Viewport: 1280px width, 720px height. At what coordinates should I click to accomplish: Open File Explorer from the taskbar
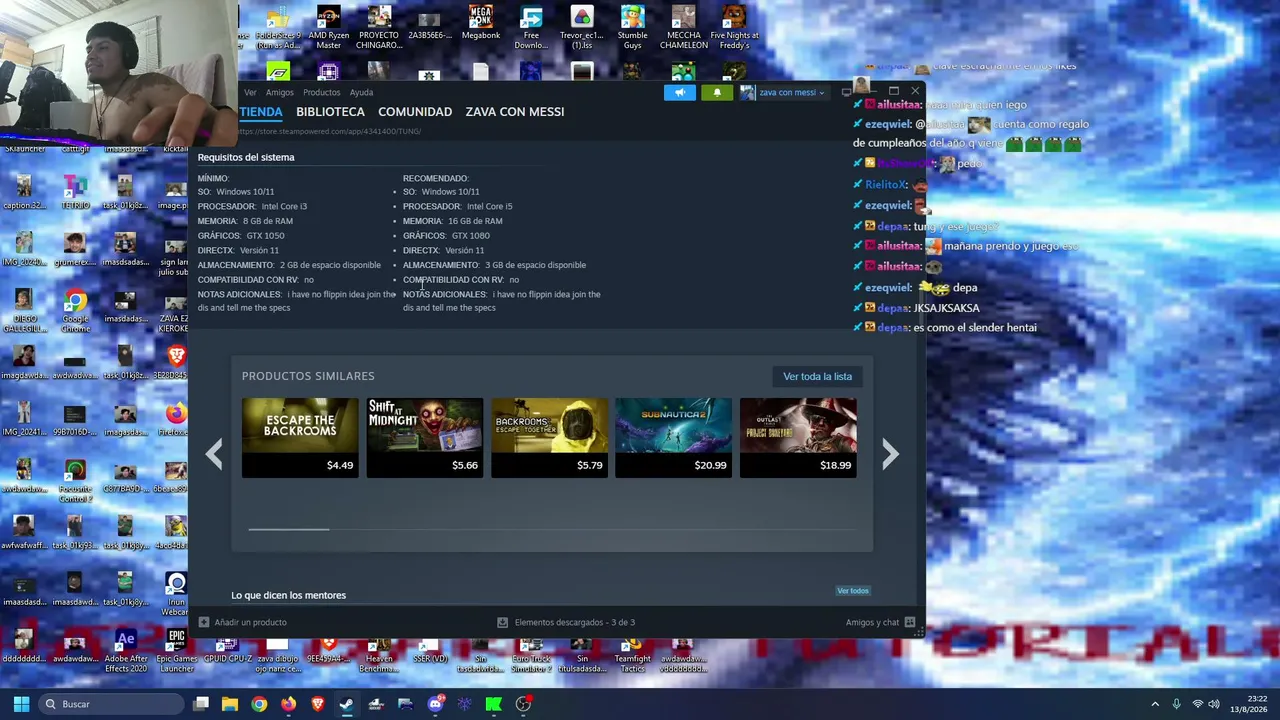[229, 704]
